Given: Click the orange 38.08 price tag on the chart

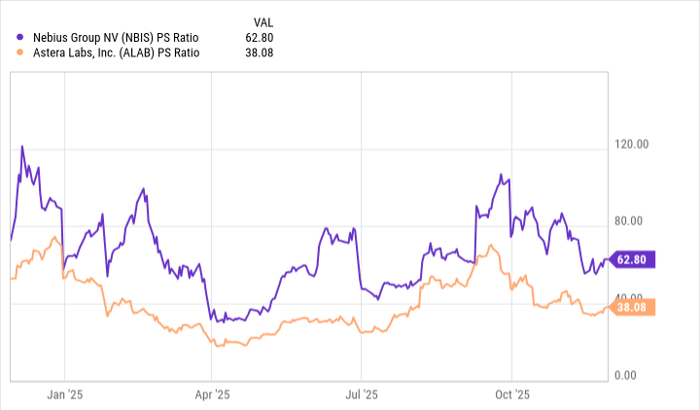Looking at the screenshot, I should pos(635,307).
